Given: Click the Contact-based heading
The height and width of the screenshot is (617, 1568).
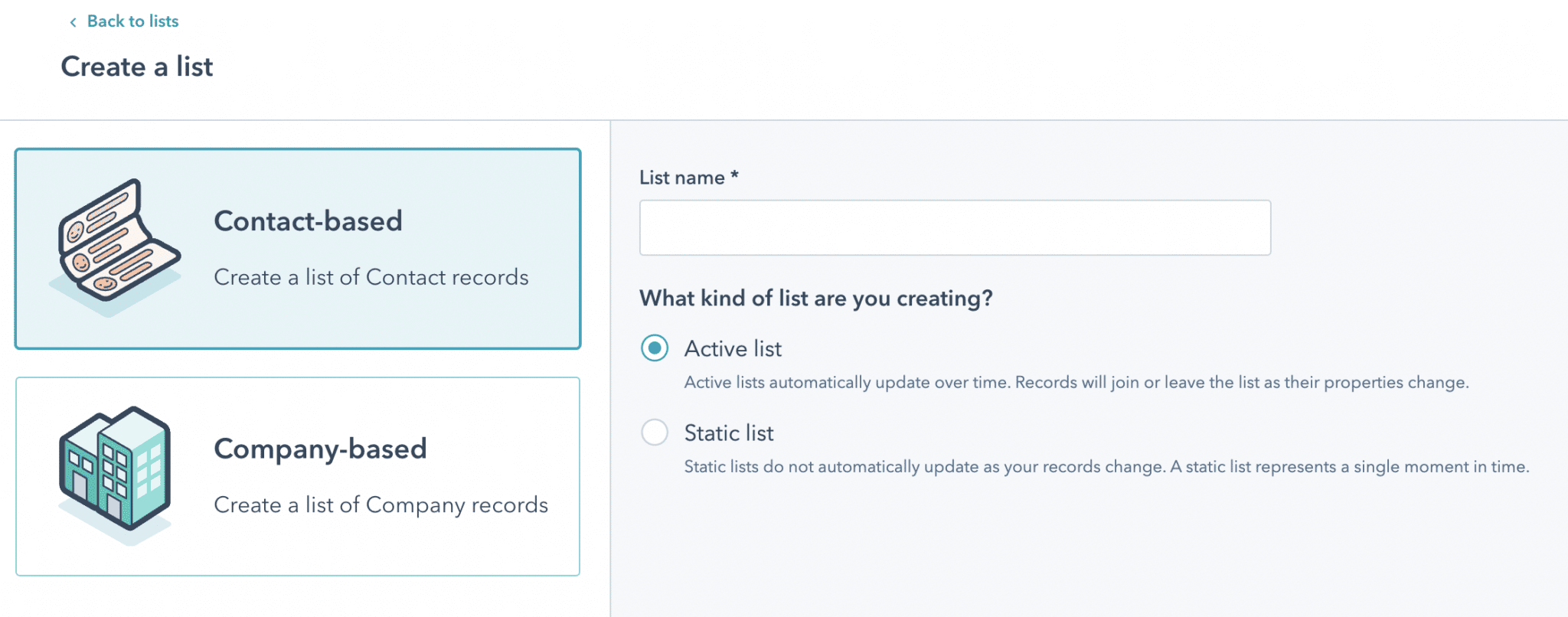Looking at the screenshot, I should (309, 221).
